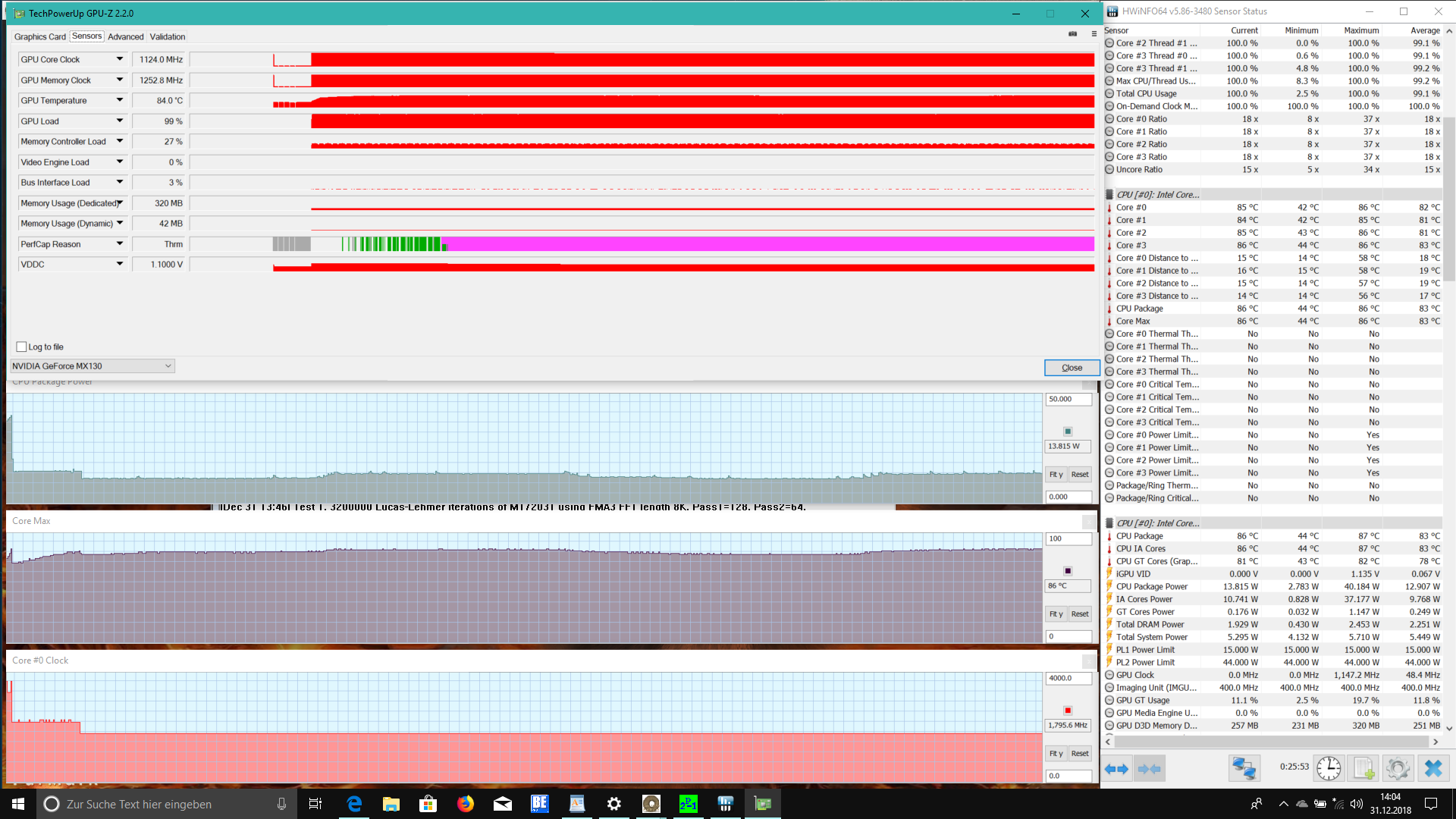Select the Total CPU Usage sensor row

(x=1273, y=93)
